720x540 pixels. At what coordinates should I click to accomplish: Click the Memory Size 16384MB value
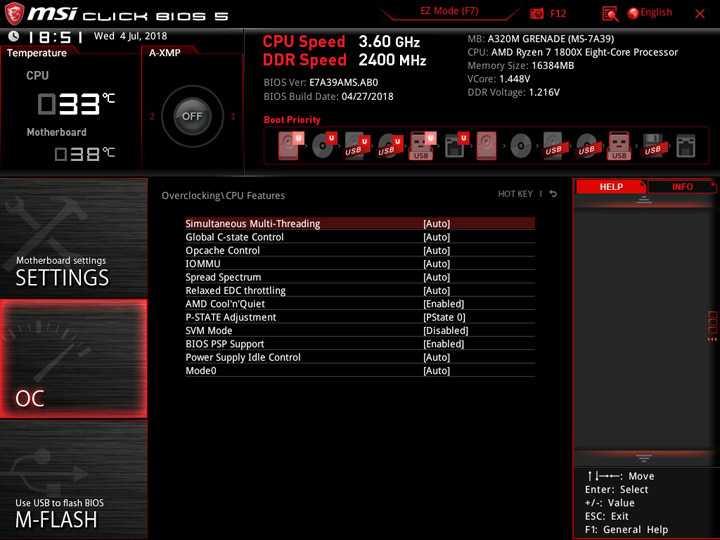pyautogui.click(x=552, y=66)
